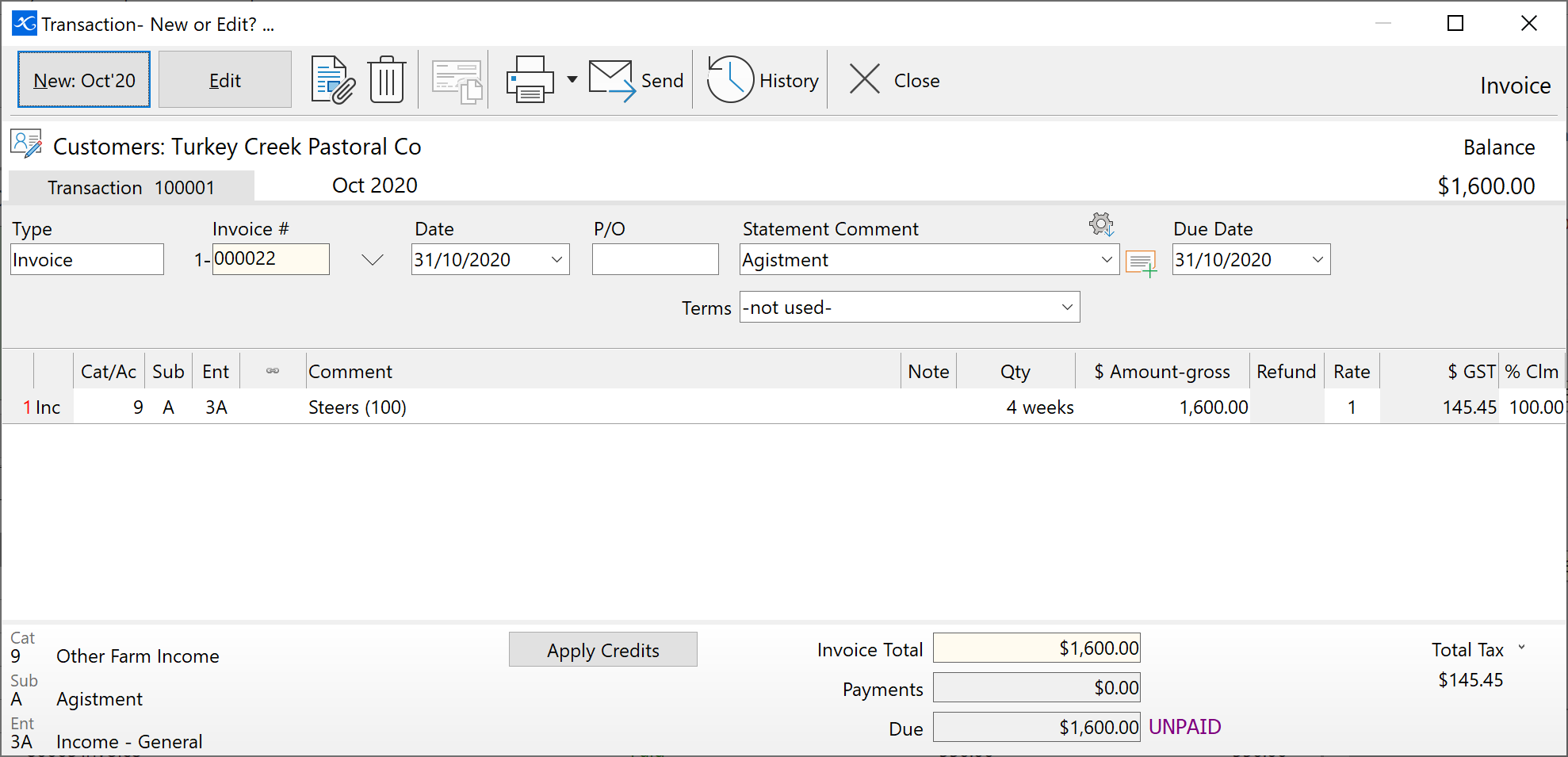Click the Refund column header
1568x757 pixels.
click(x=1287, y=371)
